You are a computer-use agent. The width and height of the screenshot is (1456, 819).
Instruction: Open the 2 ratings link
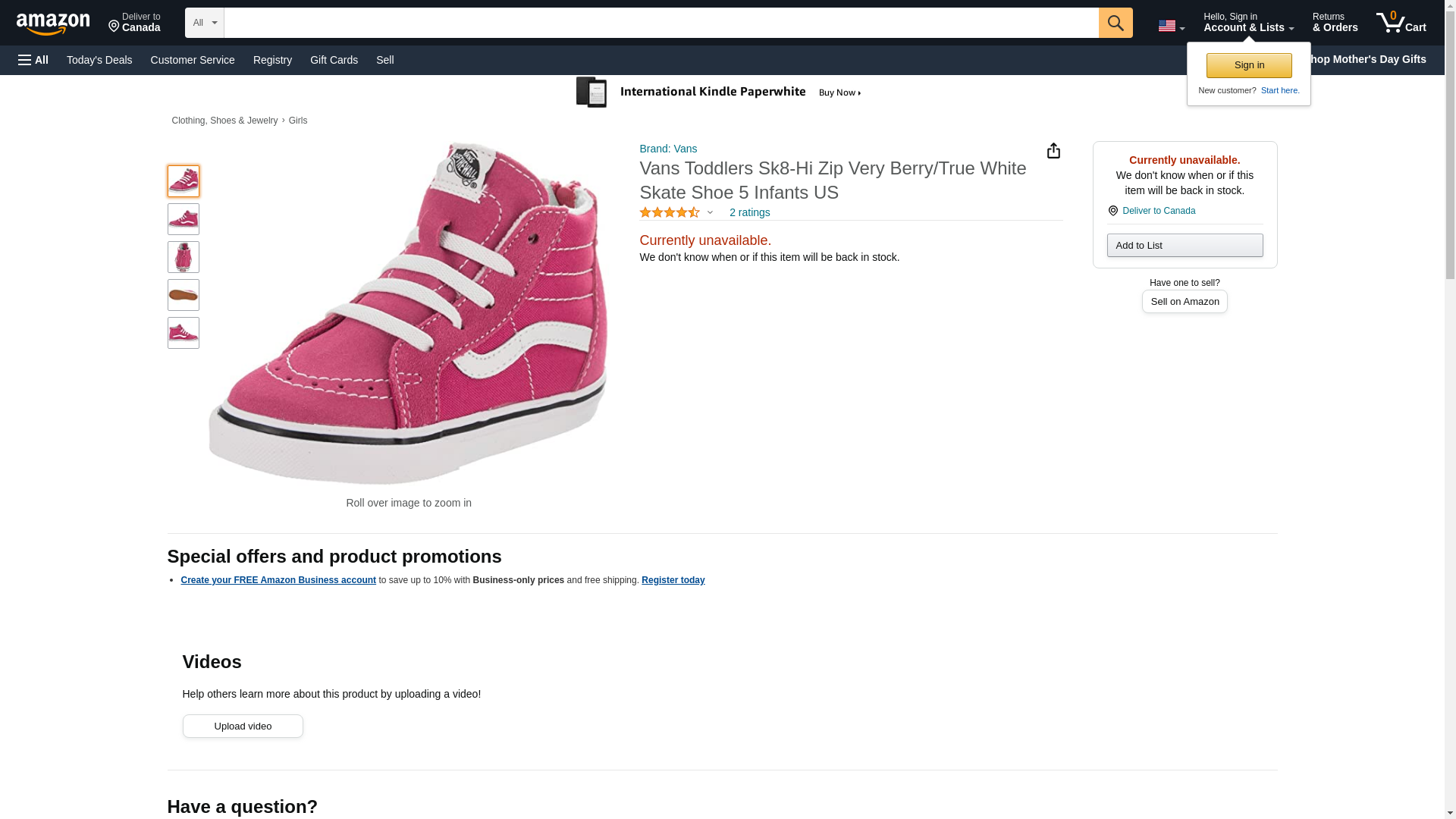point(749,213)
